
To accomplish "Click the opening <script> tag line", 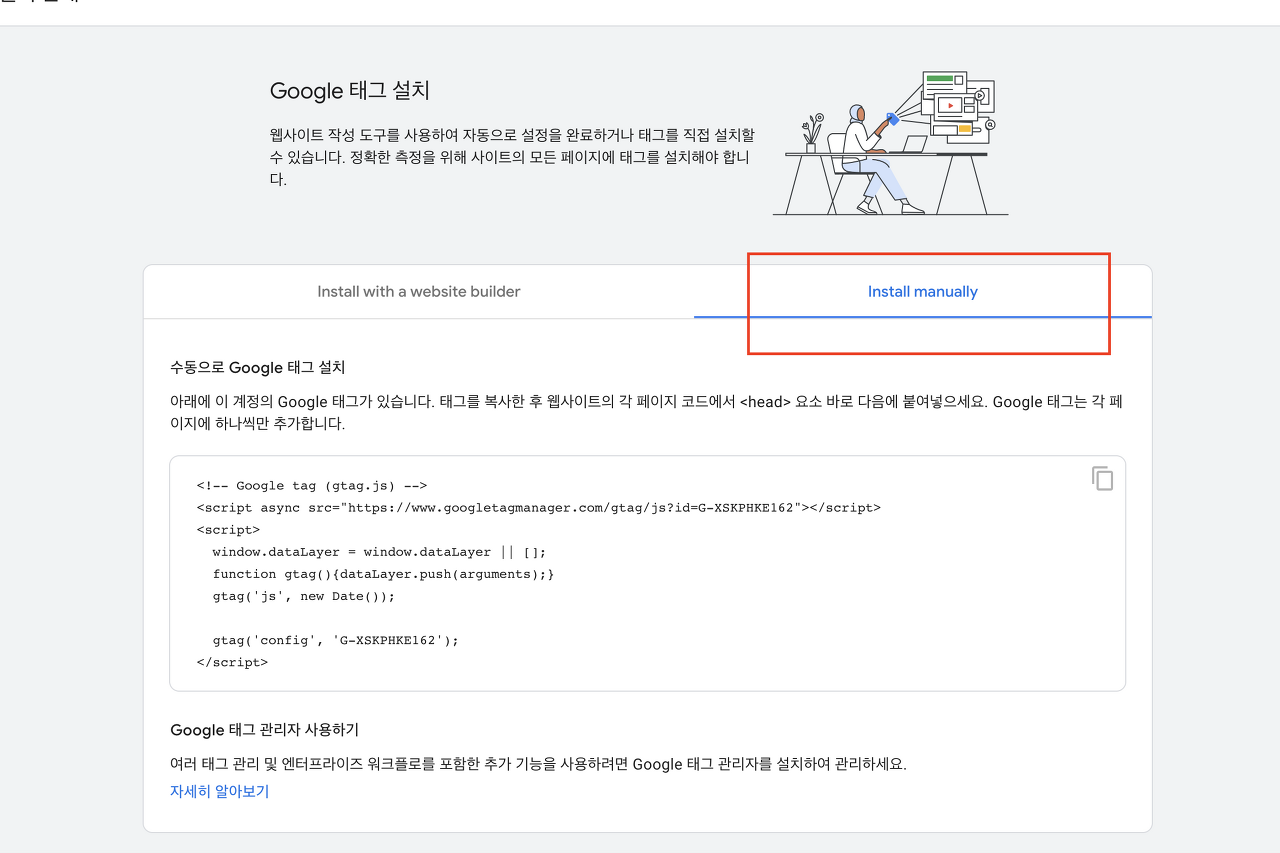I will (x=229, y=530).
